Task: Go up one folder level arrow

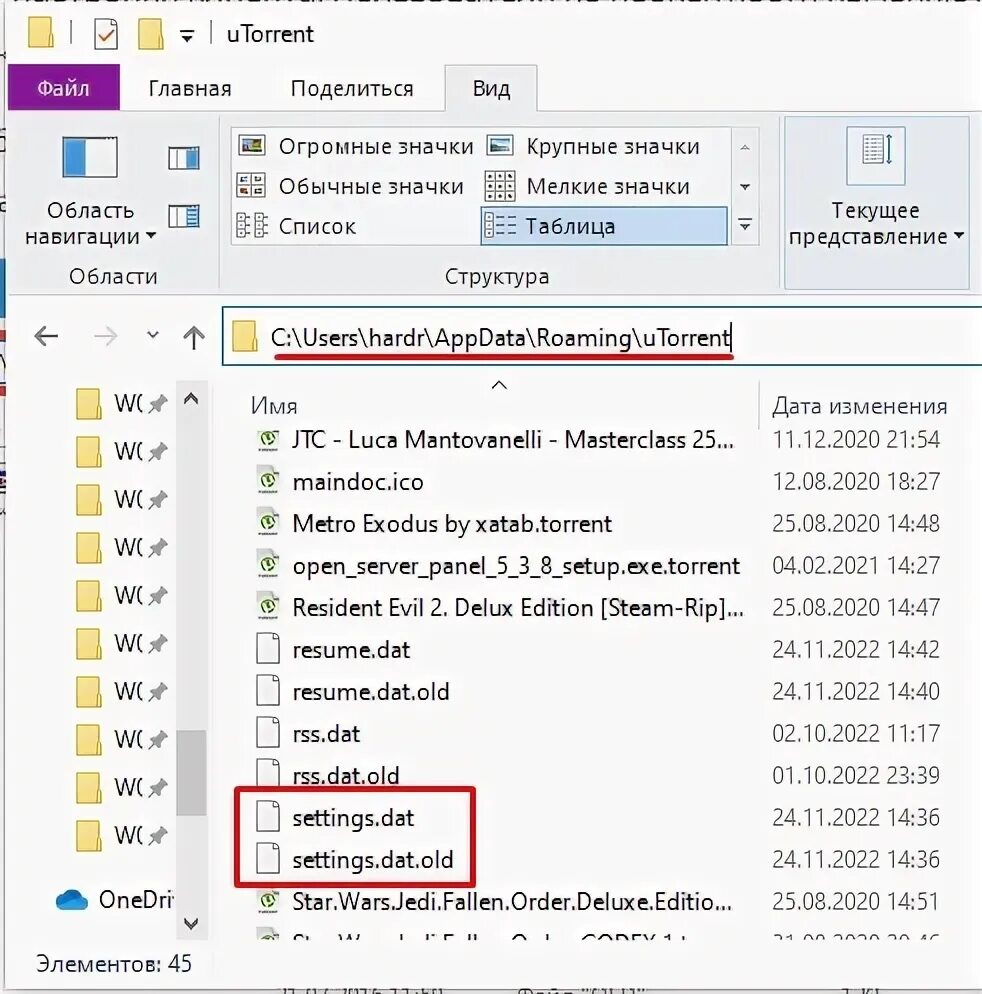Action: [193, 337]
